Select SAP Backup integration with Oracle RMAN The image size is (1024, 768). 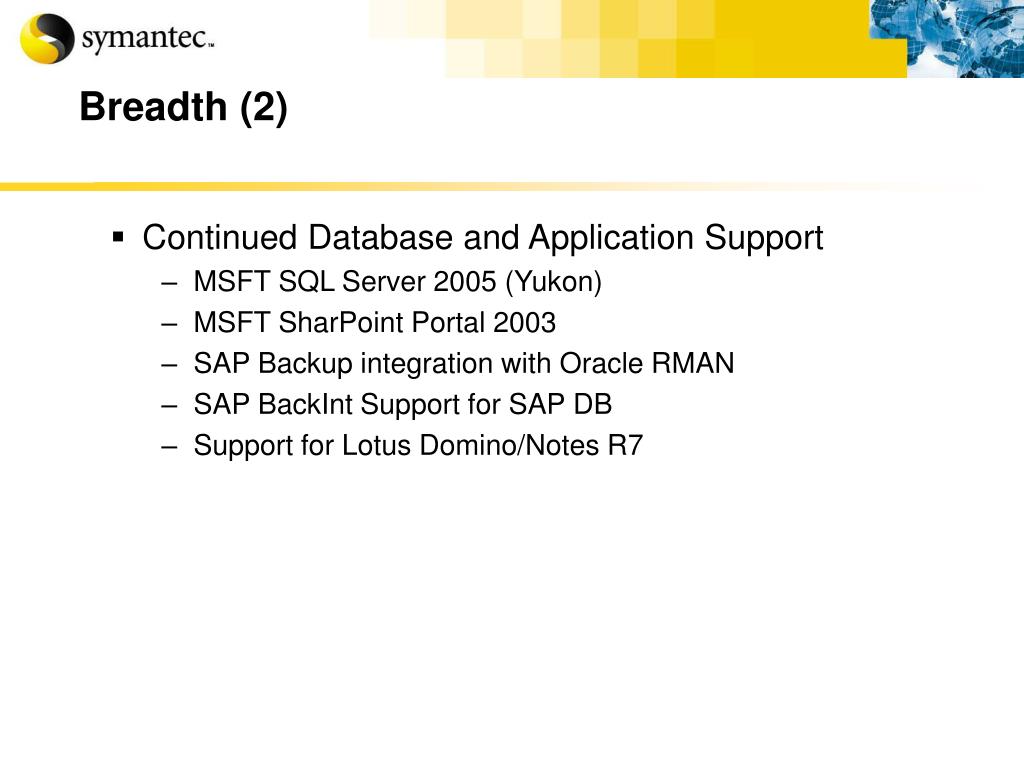(464, 364)
